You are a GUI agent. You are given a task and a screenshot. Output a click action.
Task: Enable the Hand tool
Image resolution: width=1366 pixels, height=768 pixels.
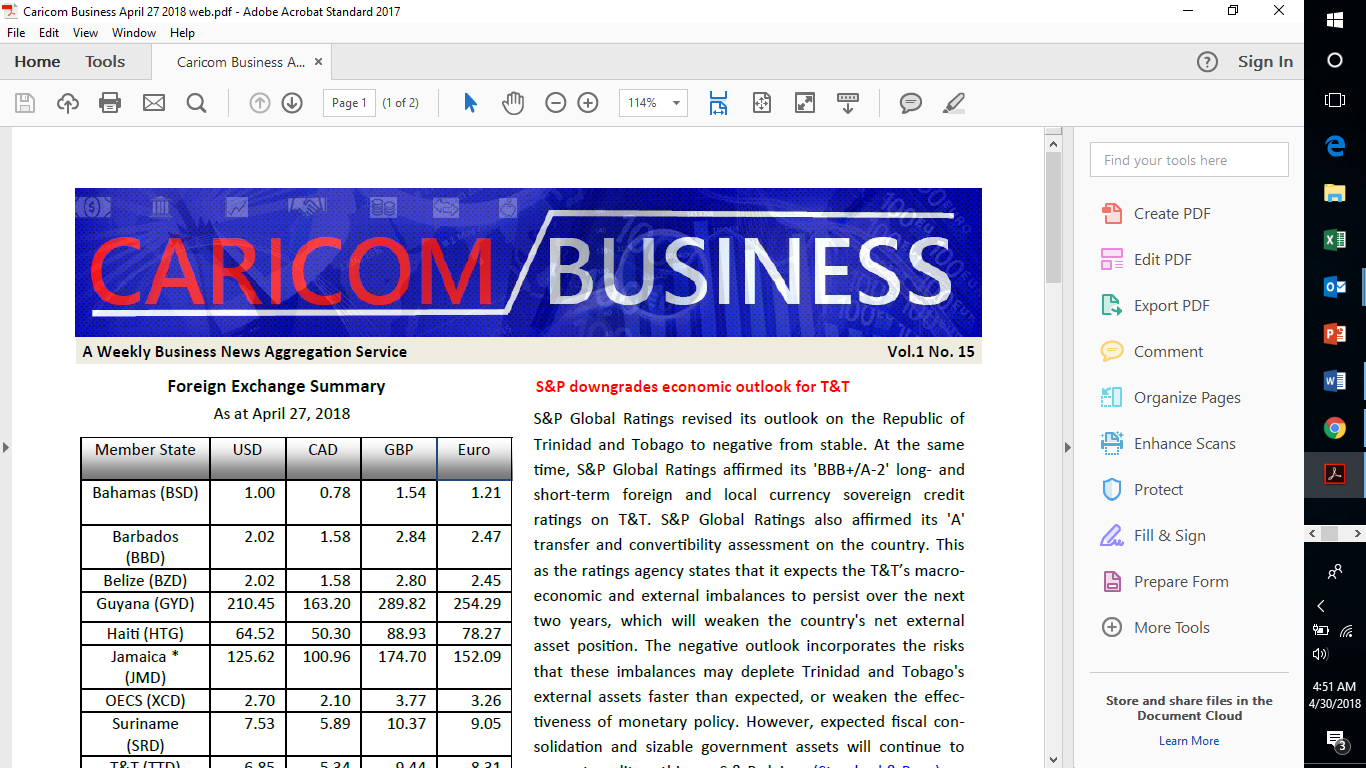pos(513,102)
